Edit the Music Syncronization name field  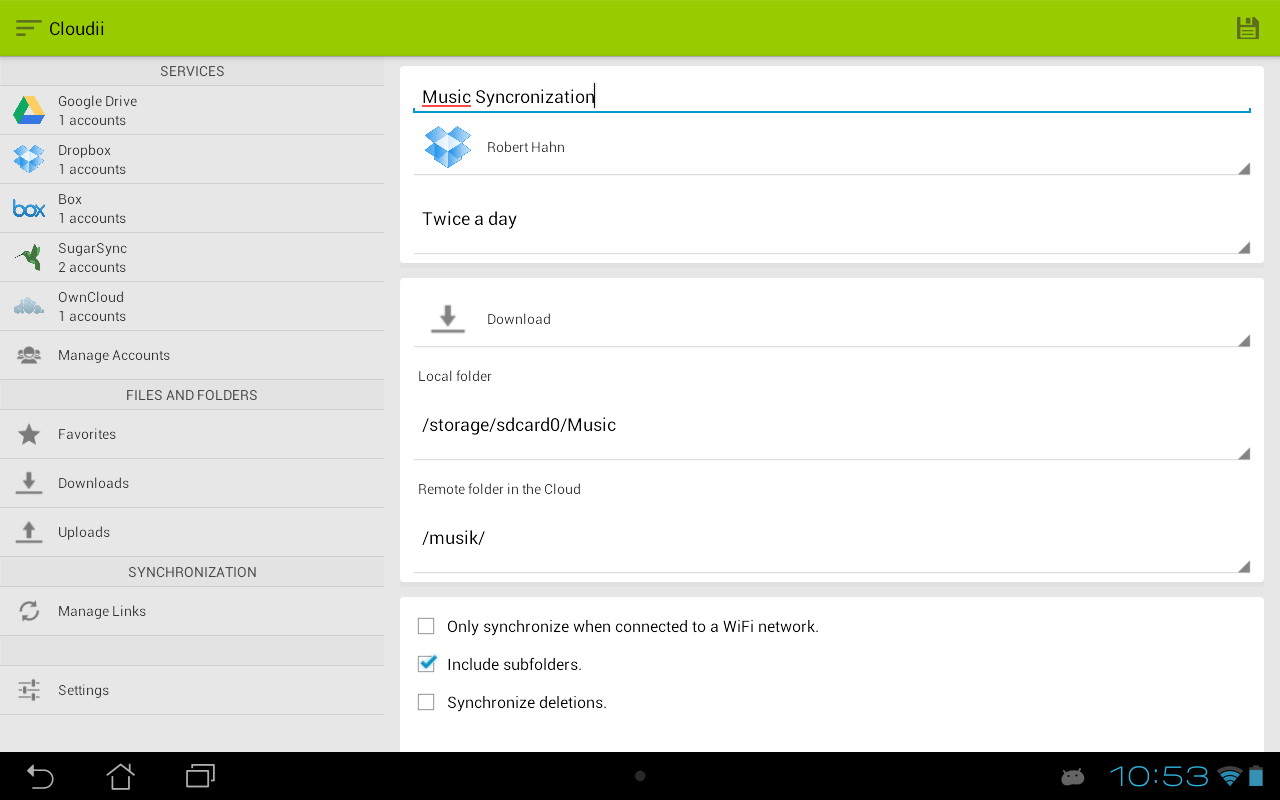tap(832, 97)
